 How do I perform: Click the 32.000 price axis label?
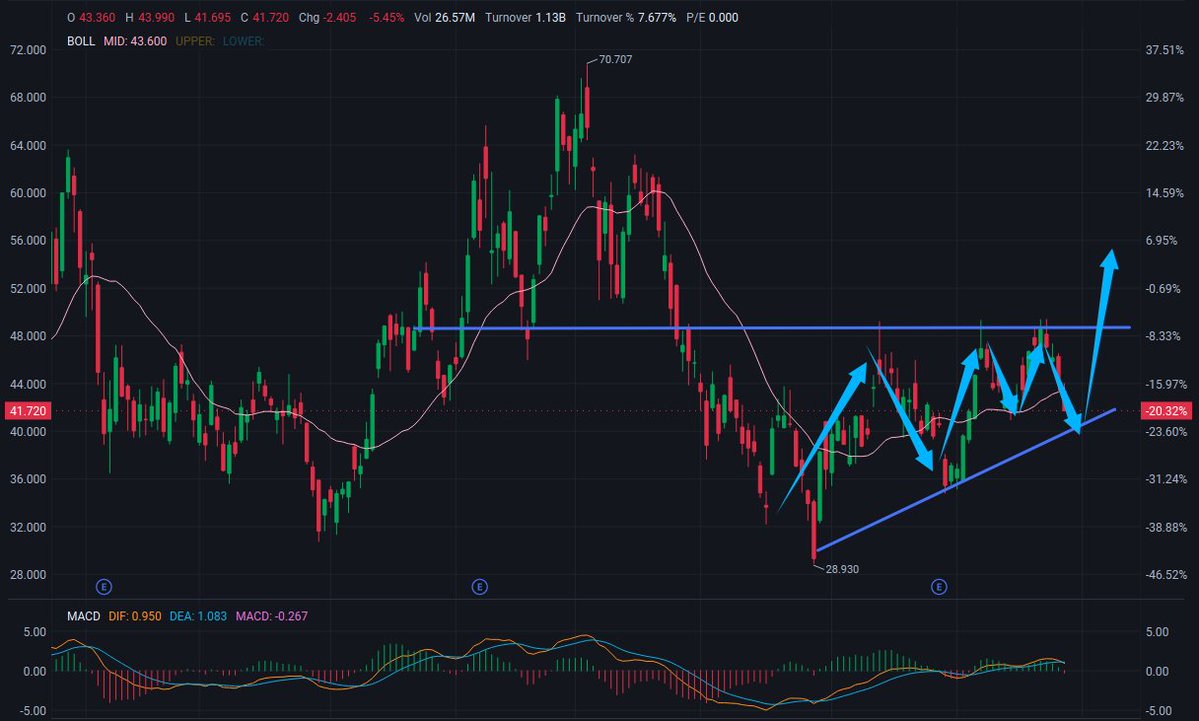[28, 528]
